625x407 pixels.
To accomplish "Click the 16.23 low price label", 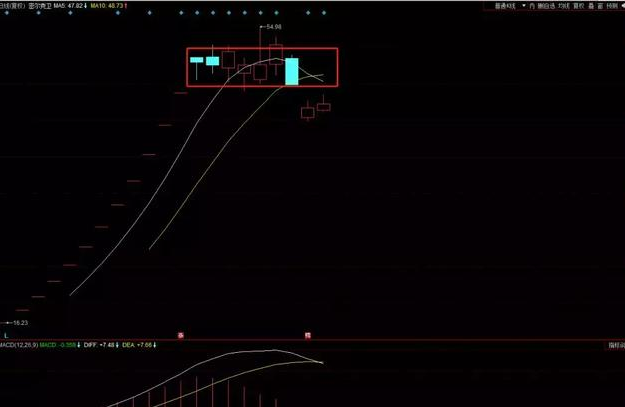I will [20, 322].
